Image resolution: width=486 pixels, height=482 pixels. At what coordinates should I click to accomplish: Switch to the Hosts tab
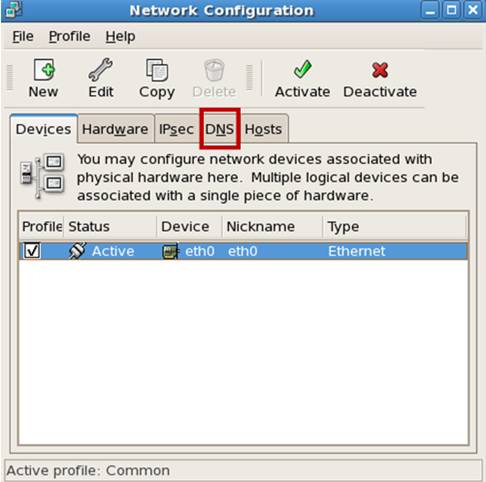pos(263,129)
